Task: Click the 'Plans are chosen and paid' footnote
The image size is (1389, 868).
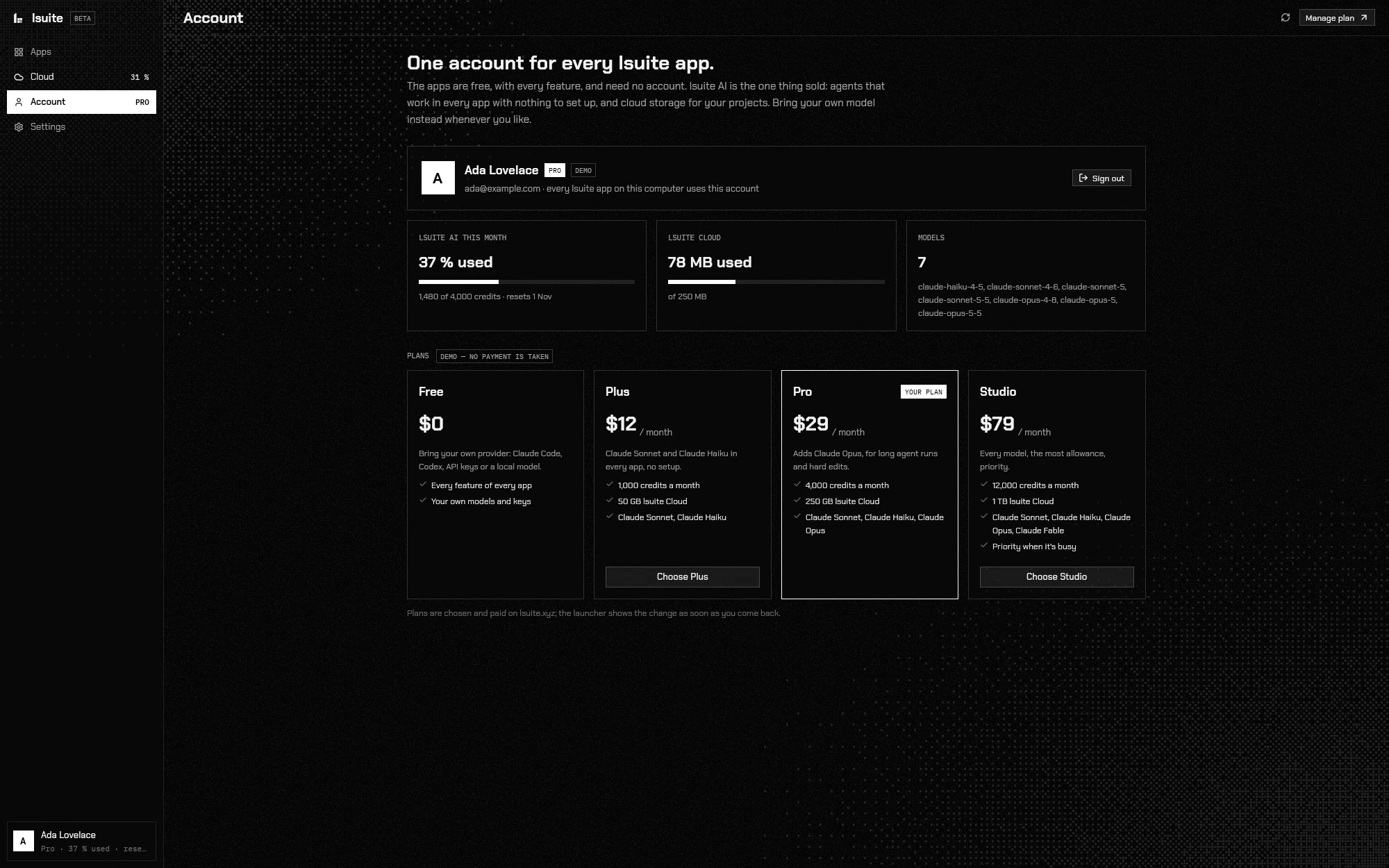Action: tap(593, 613)
